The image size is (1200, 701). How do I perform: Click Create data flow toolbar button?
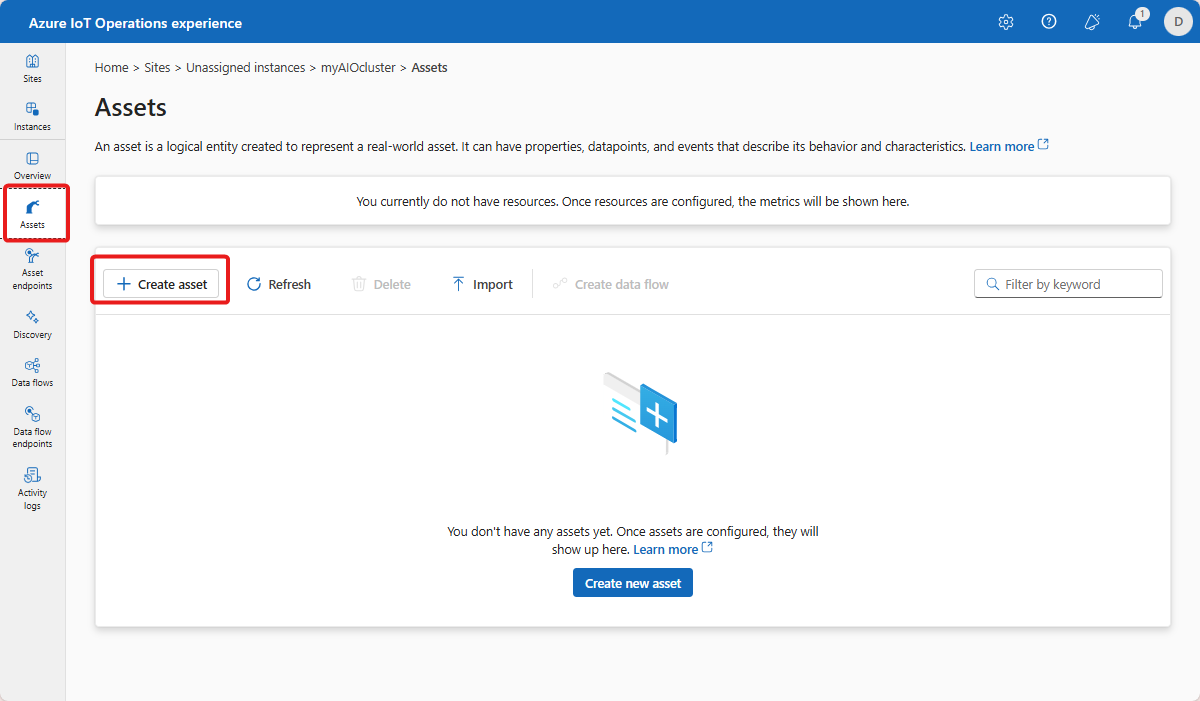tap(611, 284)
